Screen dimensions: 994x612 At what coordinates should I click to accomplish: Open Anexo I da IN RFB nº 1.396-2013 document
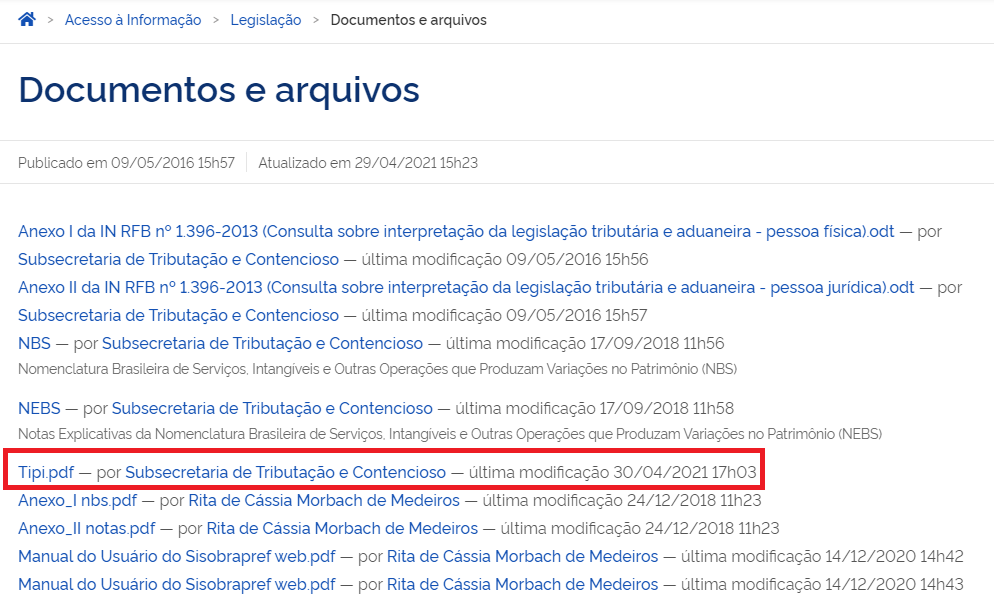coord(456,231)
